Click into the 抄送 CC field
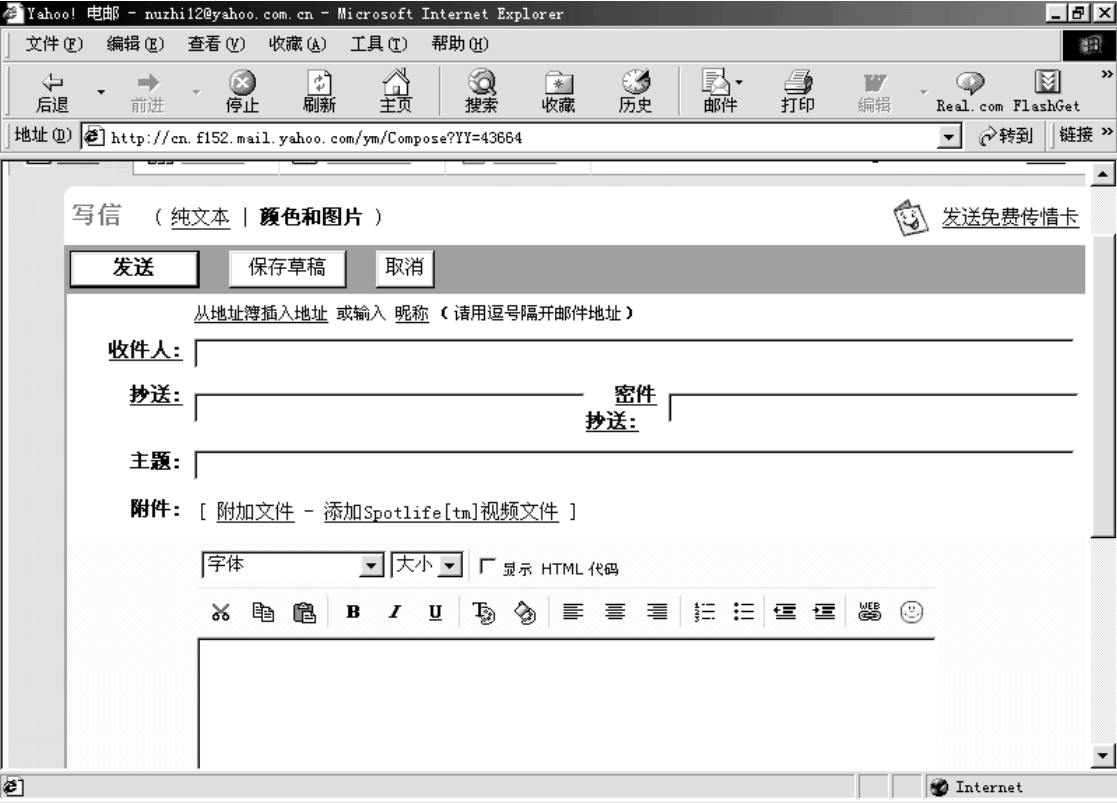The image size is (1117, 803). (x=389, y=408)
